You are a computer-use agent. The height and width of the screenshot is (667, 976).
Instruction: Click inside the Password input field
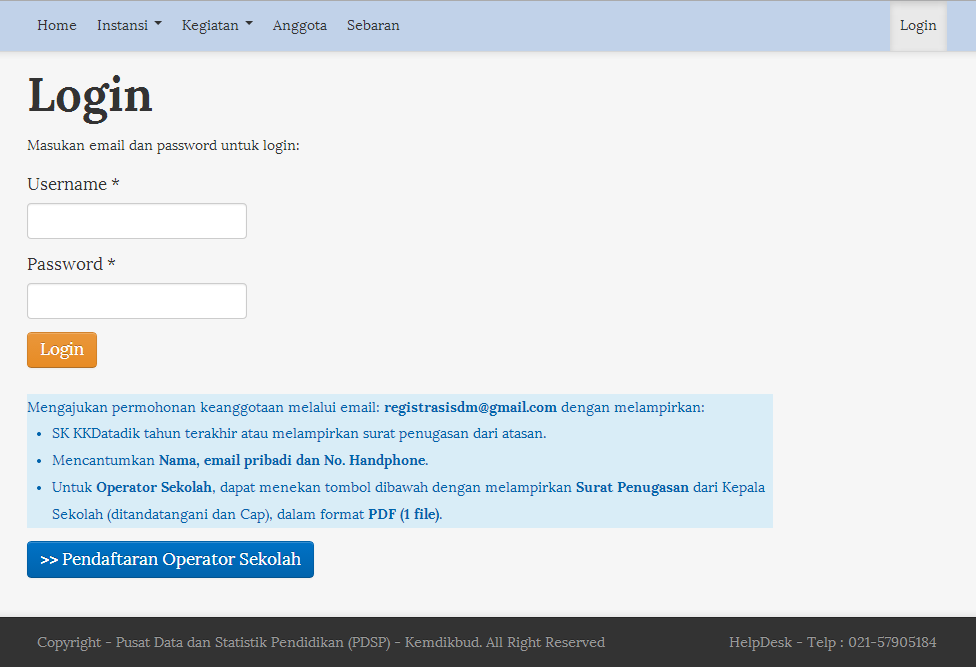(x=136, y=300)
